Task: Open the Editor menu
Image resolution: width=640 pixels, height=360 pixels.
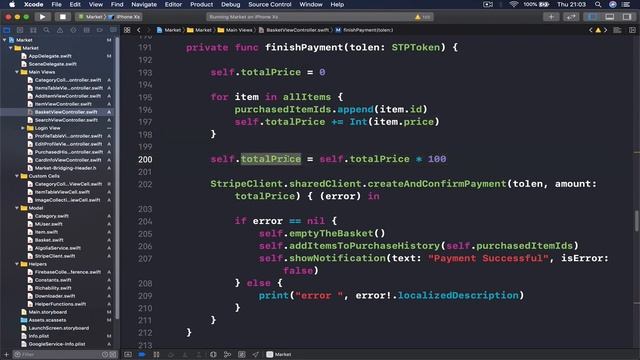Action: (173, 4)
